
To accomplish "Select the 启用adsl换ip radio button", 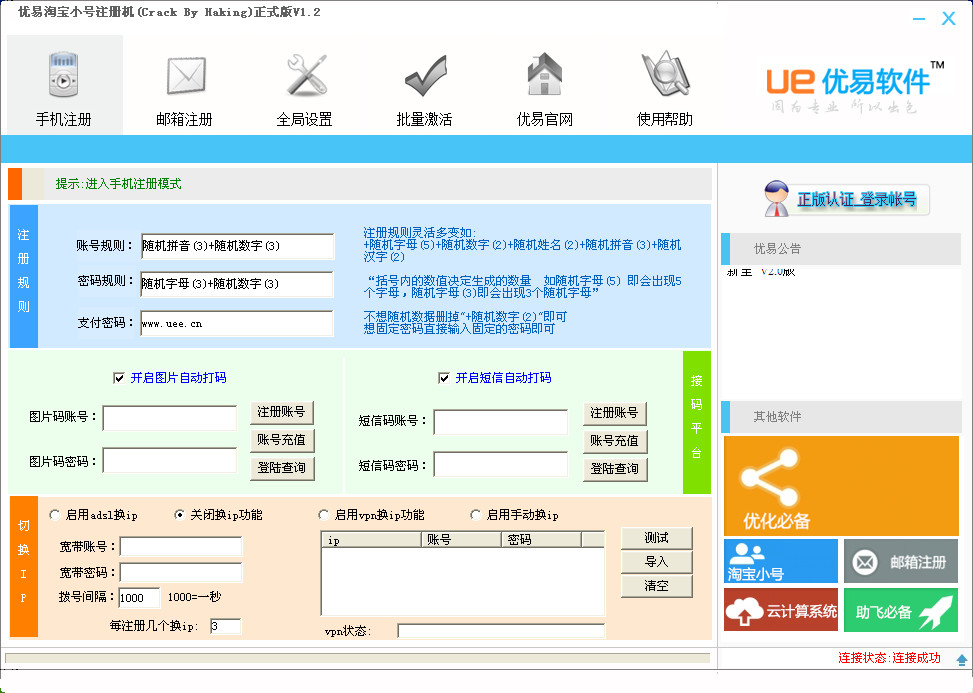I will point(53,514).
